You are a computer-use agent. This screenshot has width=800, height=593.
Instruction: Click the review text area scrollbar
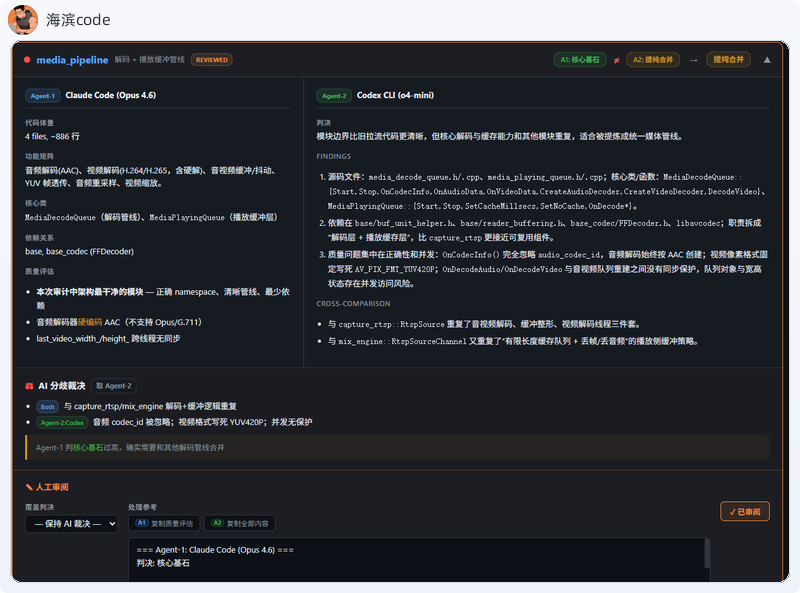tap(707, 553)
